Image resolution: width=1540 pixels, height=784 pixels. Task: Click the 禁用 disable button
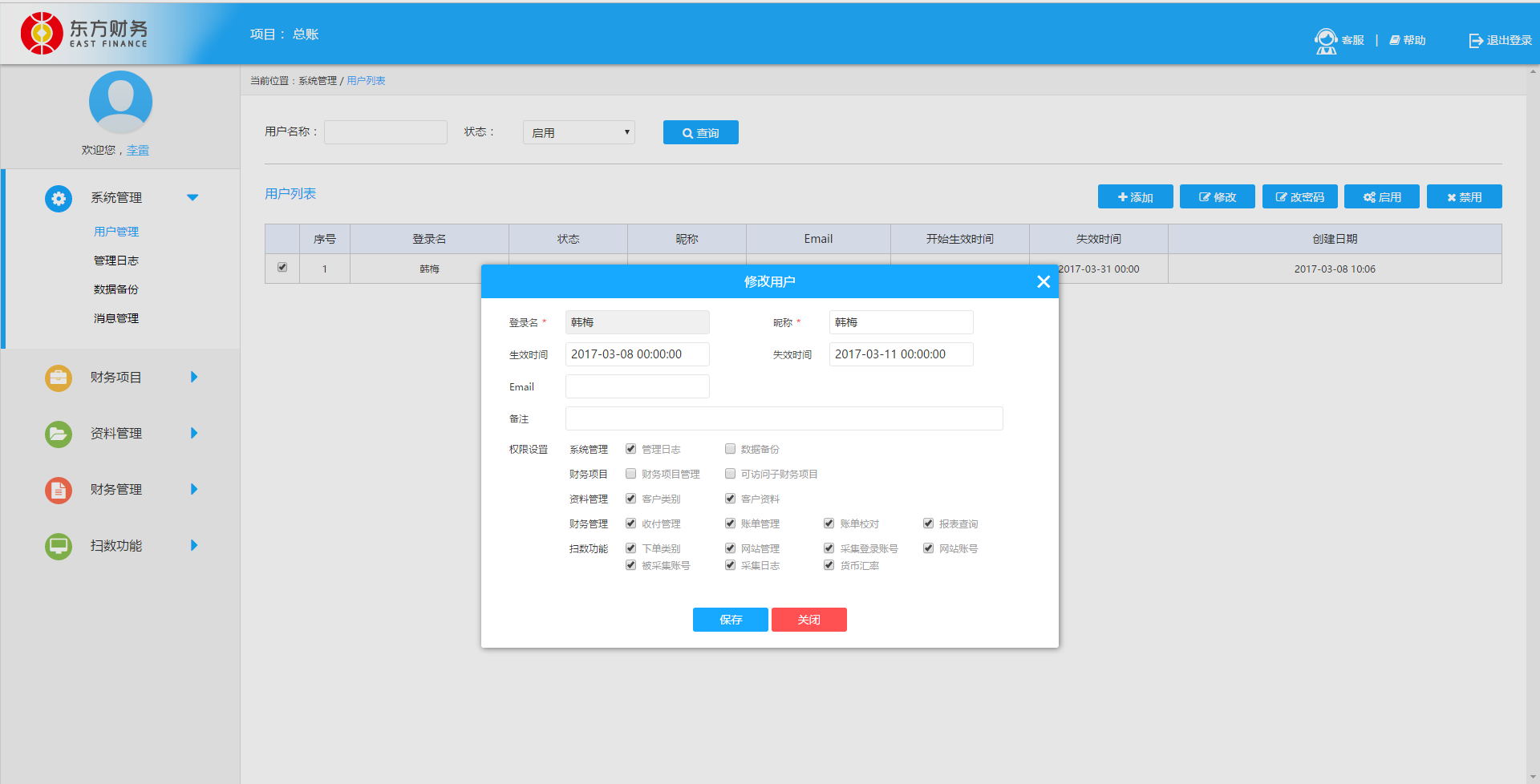(x=1465, y=196)
